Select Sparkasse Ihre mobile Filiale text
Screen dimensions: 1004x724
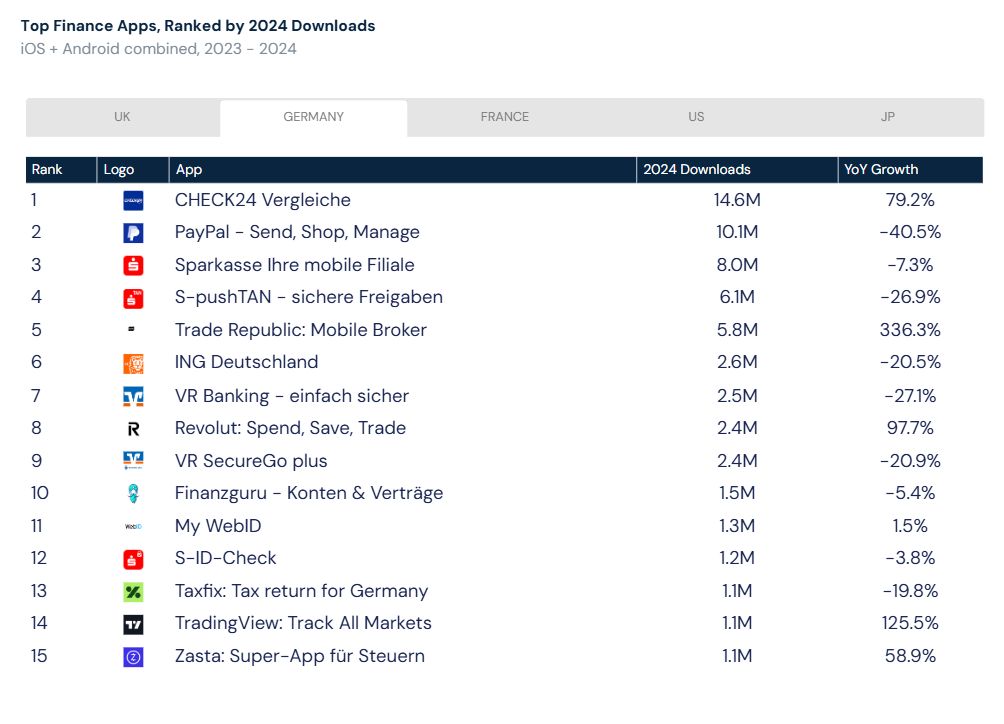(295, 265)
